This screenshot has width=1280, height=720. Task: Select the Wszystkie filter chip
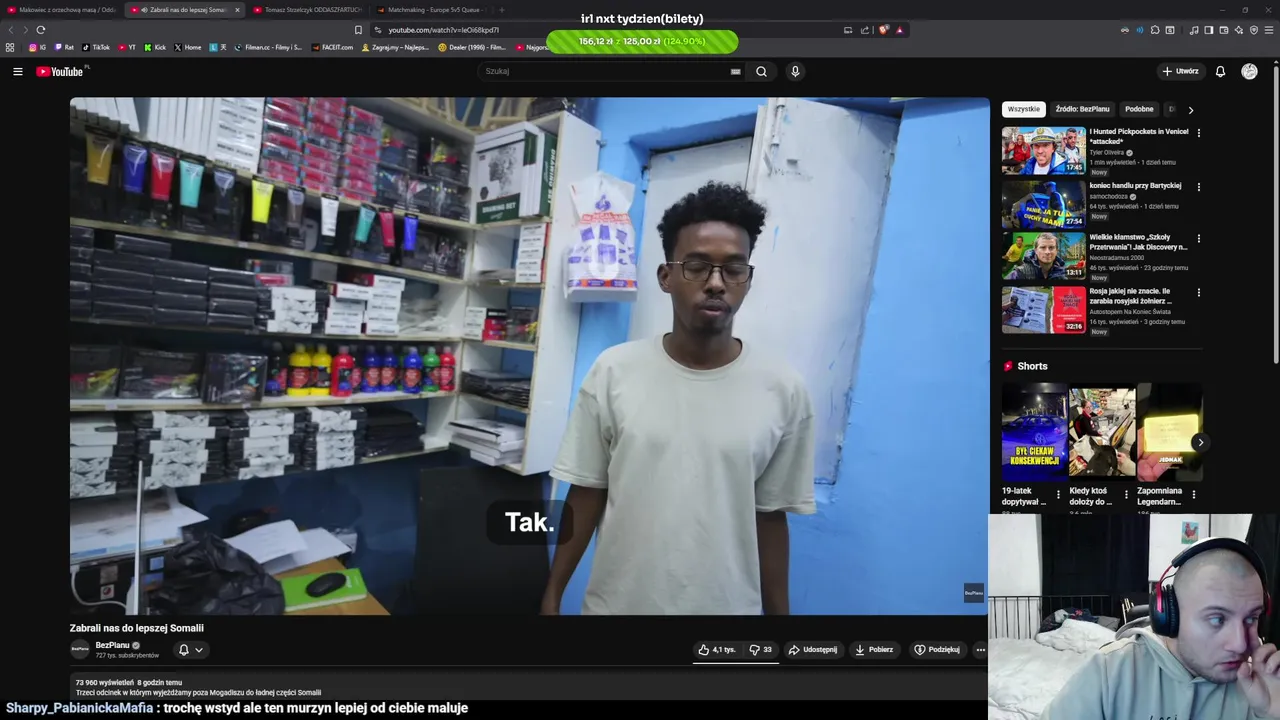[1023, 109]
